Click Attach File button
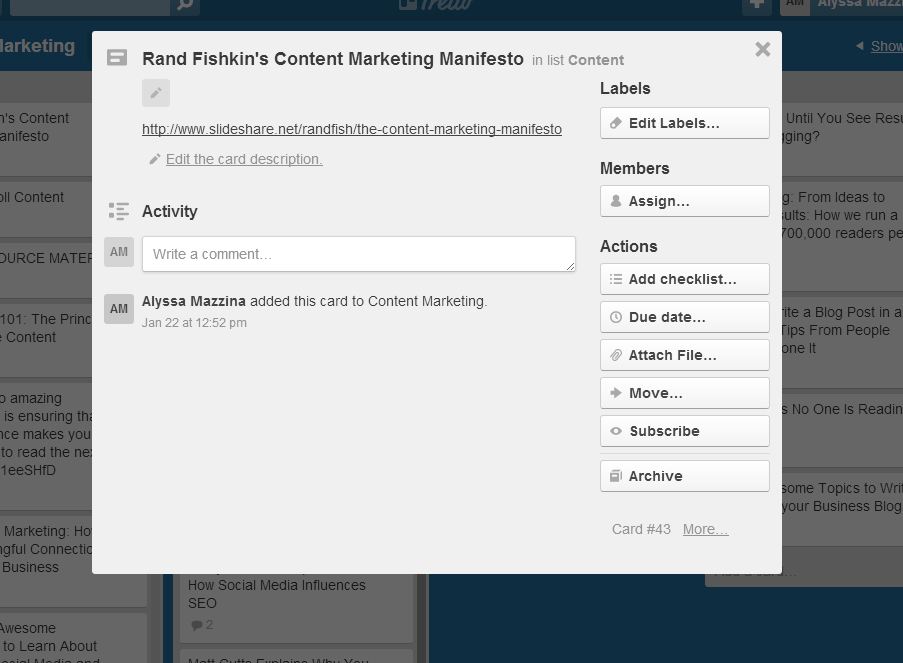903x663 pixels. [685, 355]
